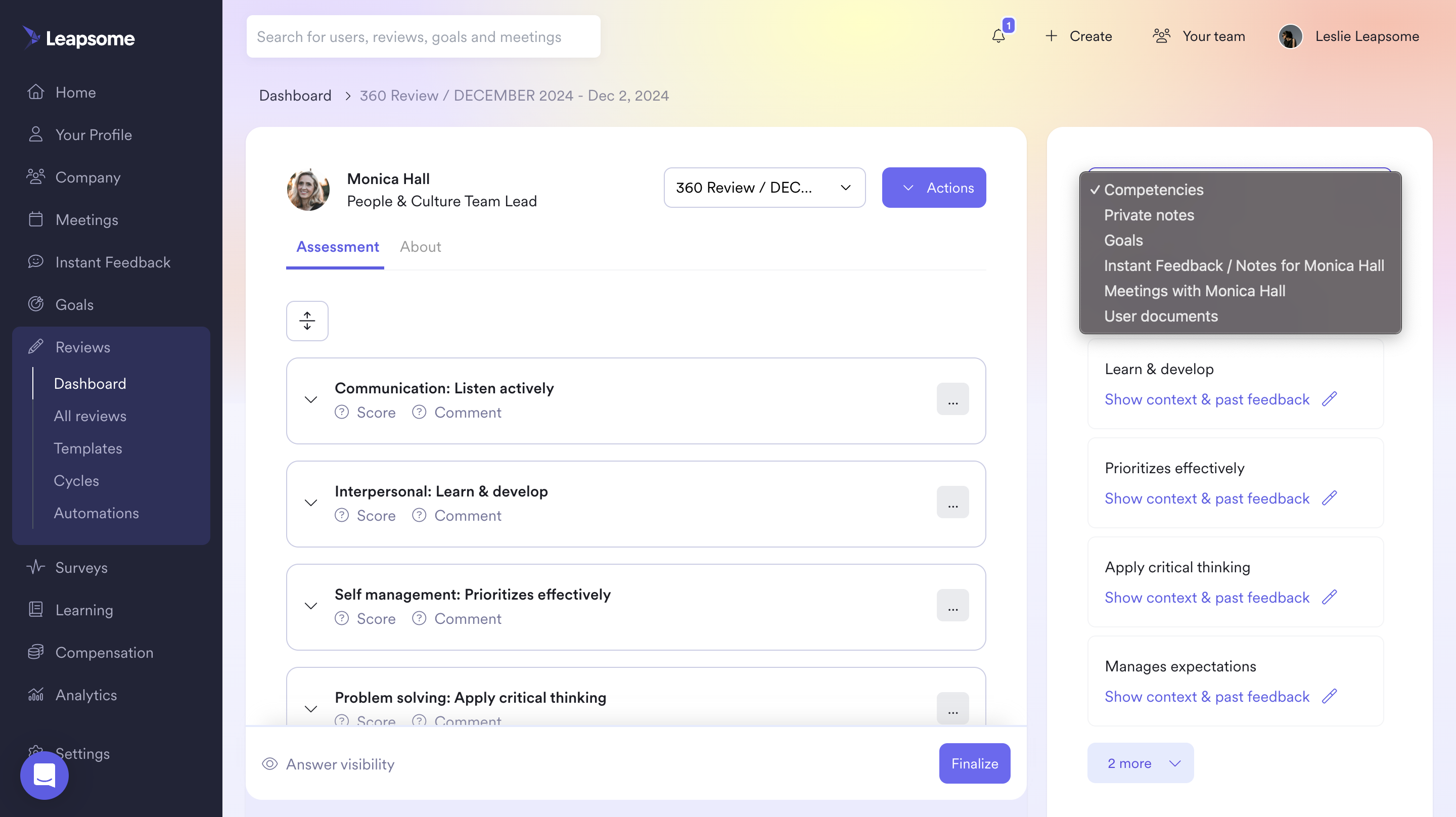The width and height of the screenshot is (1456, 817).
Task: Open the 360 Review cycle dropdown
Action: coord(764,188)
